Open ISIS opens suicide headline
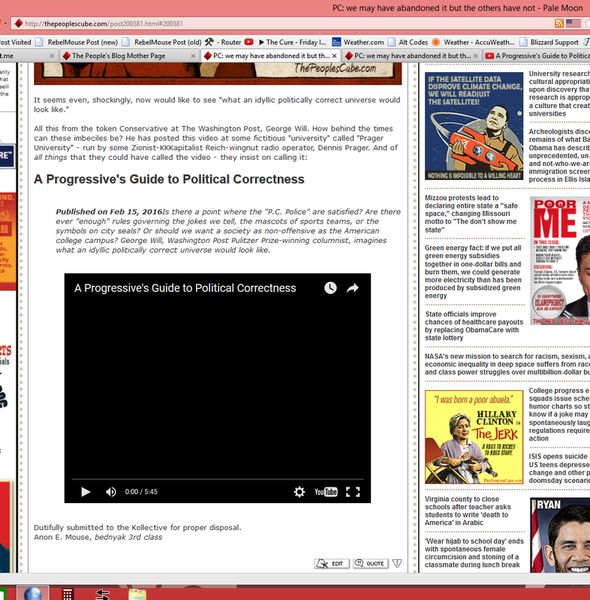The image size is (590, 600). pos(559,468)
